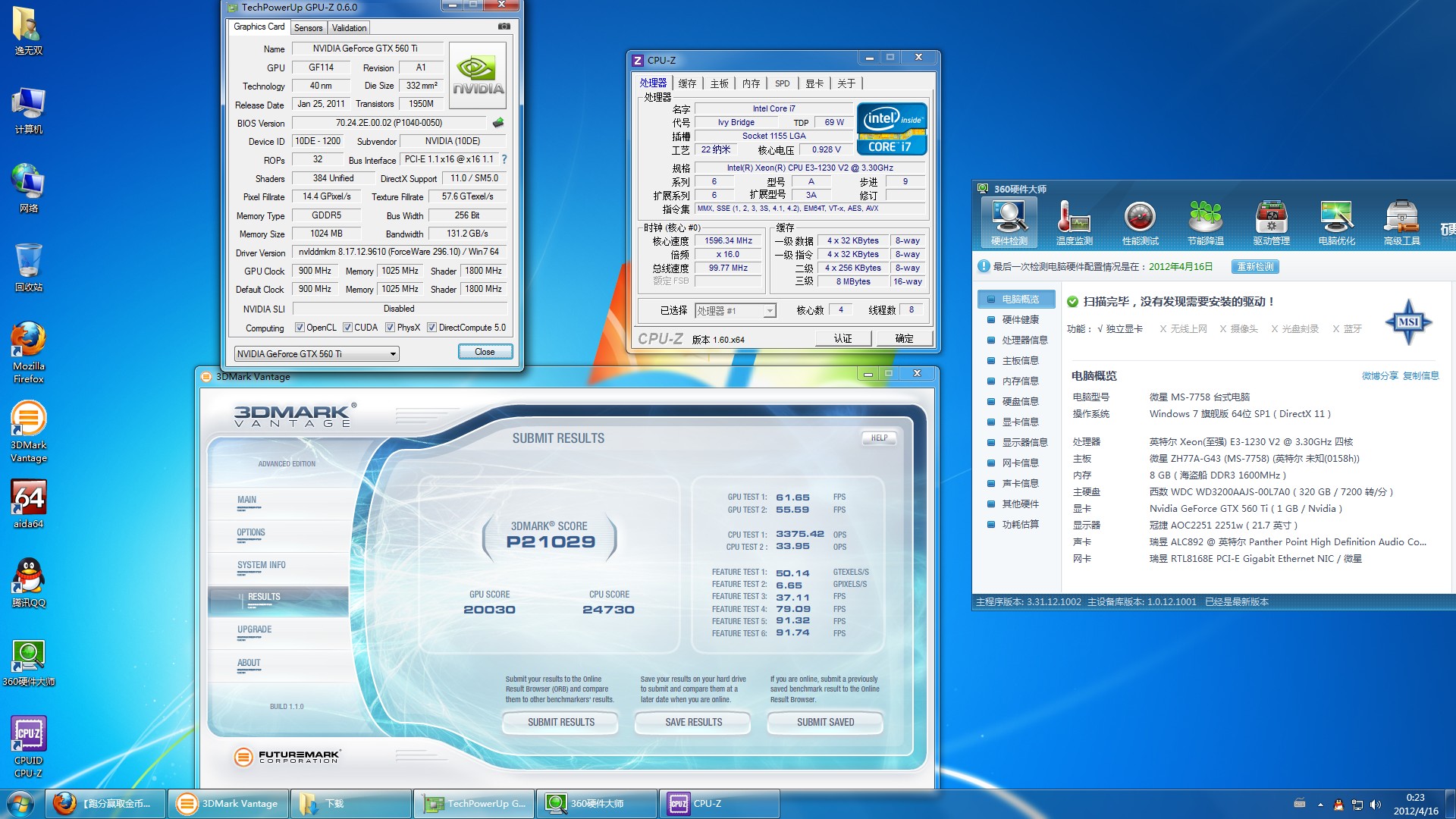Open SYSTEM INFO section in 3DMark Vantage

pyautogui.click(x=262, y=566)
